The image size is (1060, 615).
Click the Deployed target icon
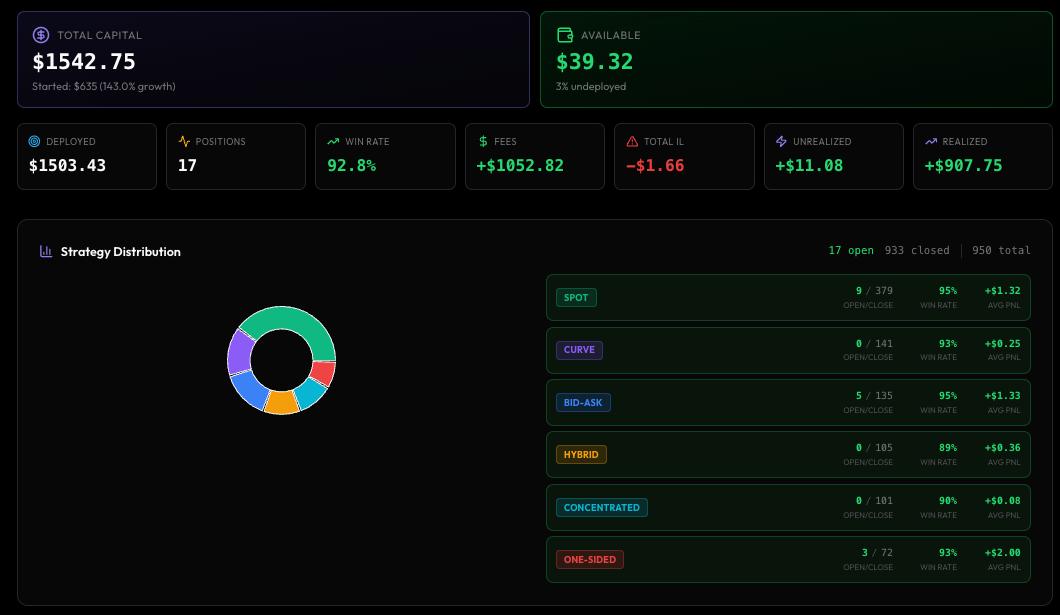[x=34, y=141]
